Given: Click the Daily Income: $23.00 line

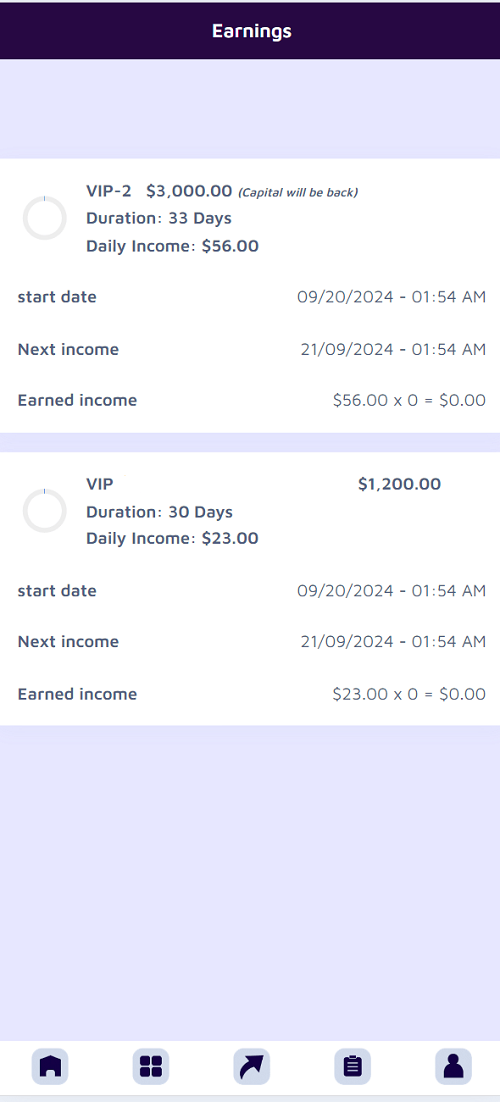Looking at the screenshot, I should click(x=172, y=538).
